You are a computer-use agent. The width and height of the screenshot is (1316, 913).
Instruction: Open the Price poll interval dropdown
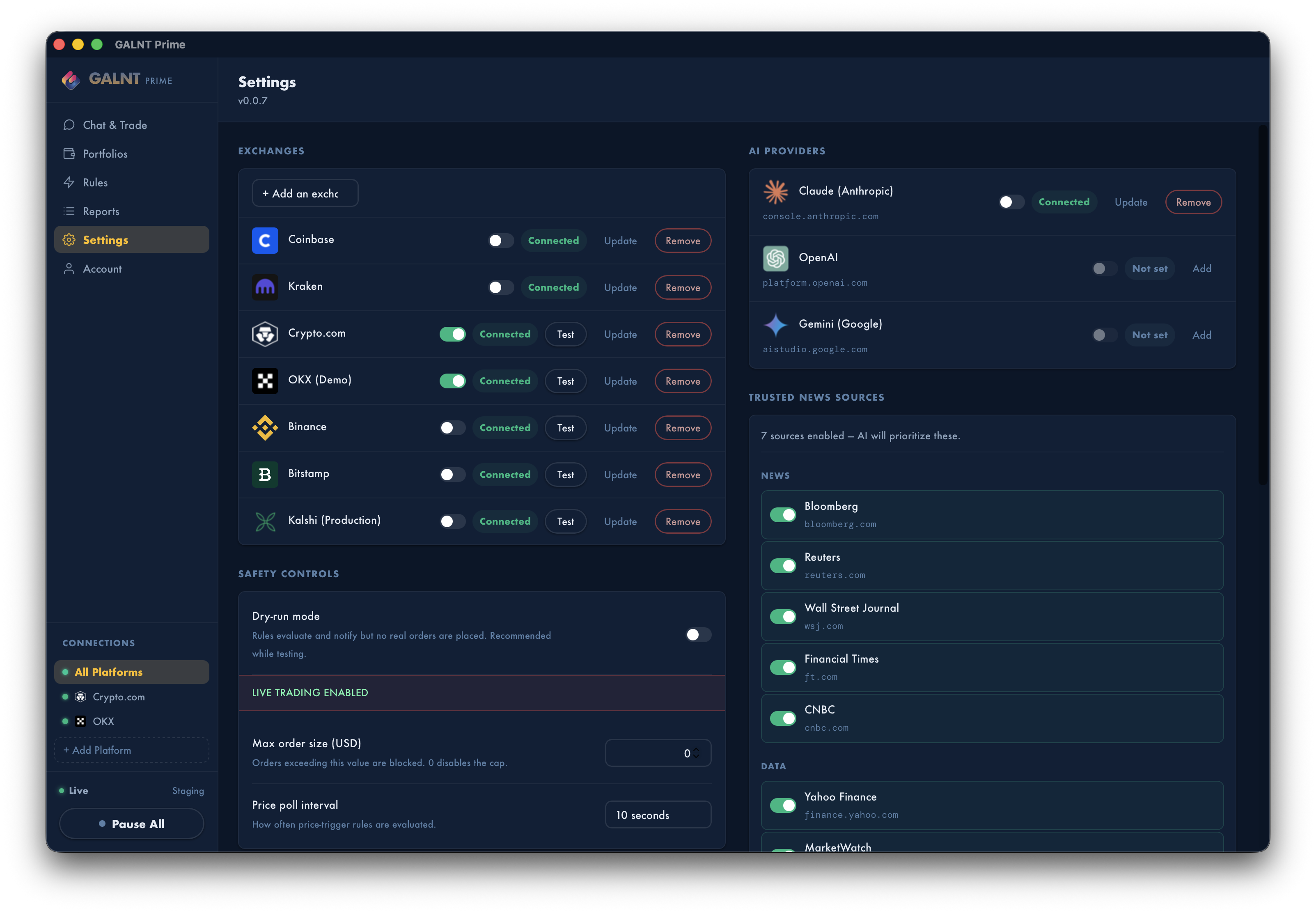click(658, 814)
